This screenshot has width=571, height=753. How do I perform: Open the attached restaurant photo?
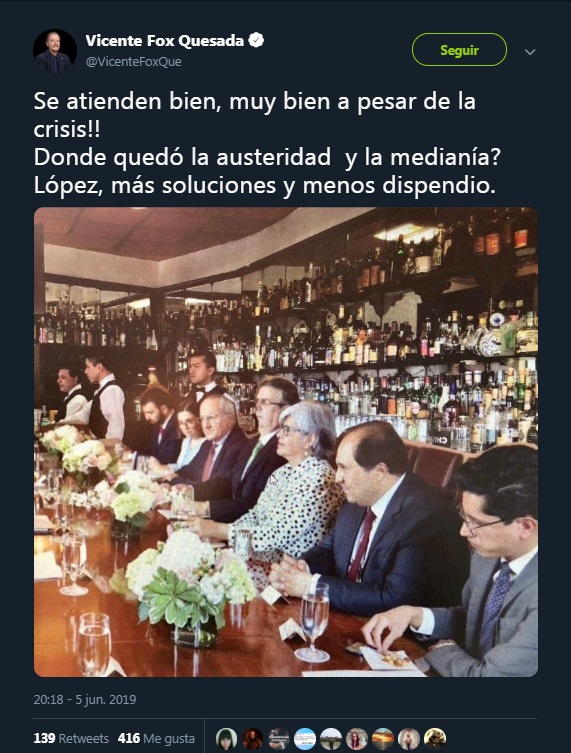coord(286,442)
